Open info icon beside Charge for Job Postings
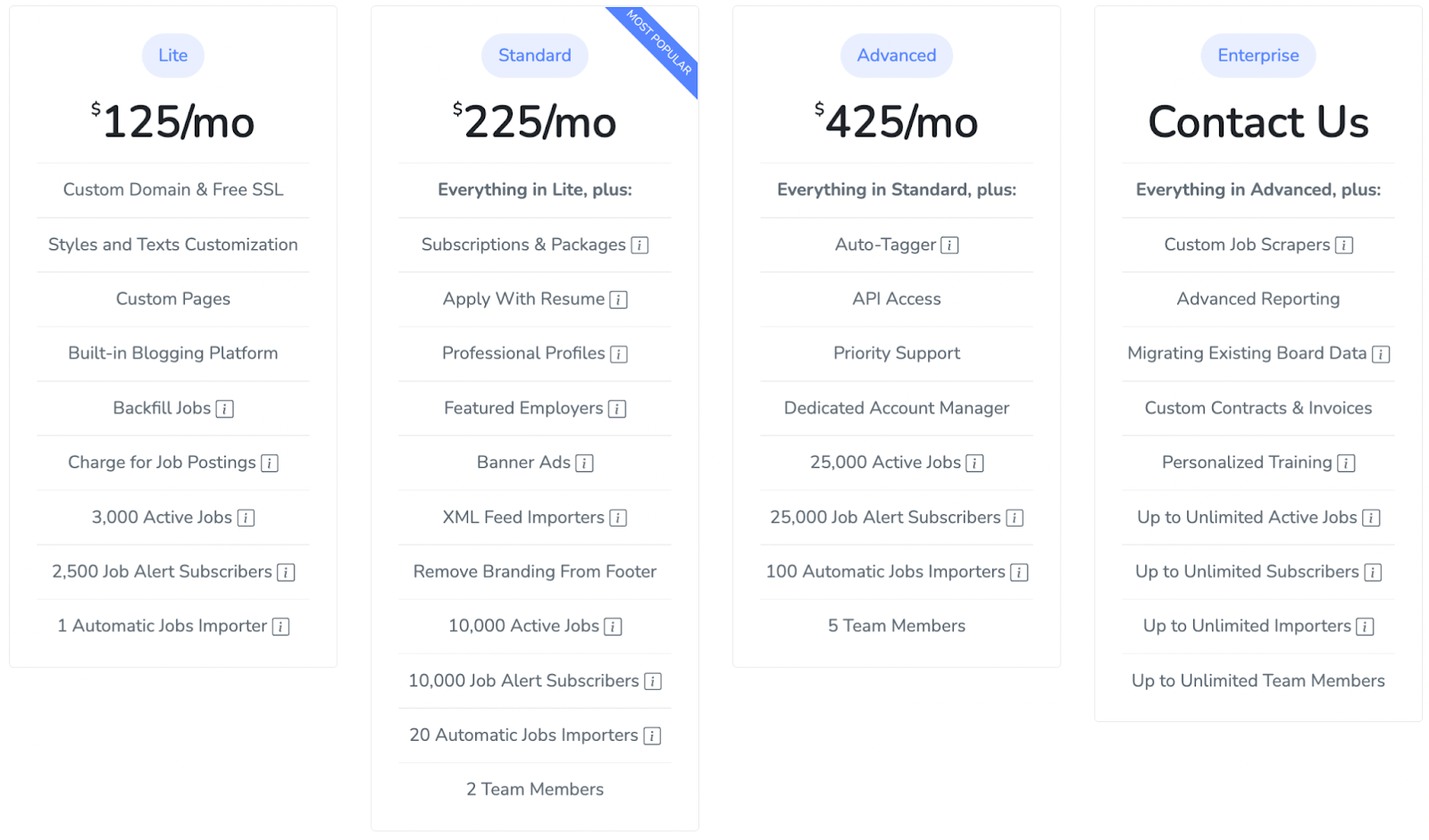Screen dimensions: 1429x840 (270, 463)
